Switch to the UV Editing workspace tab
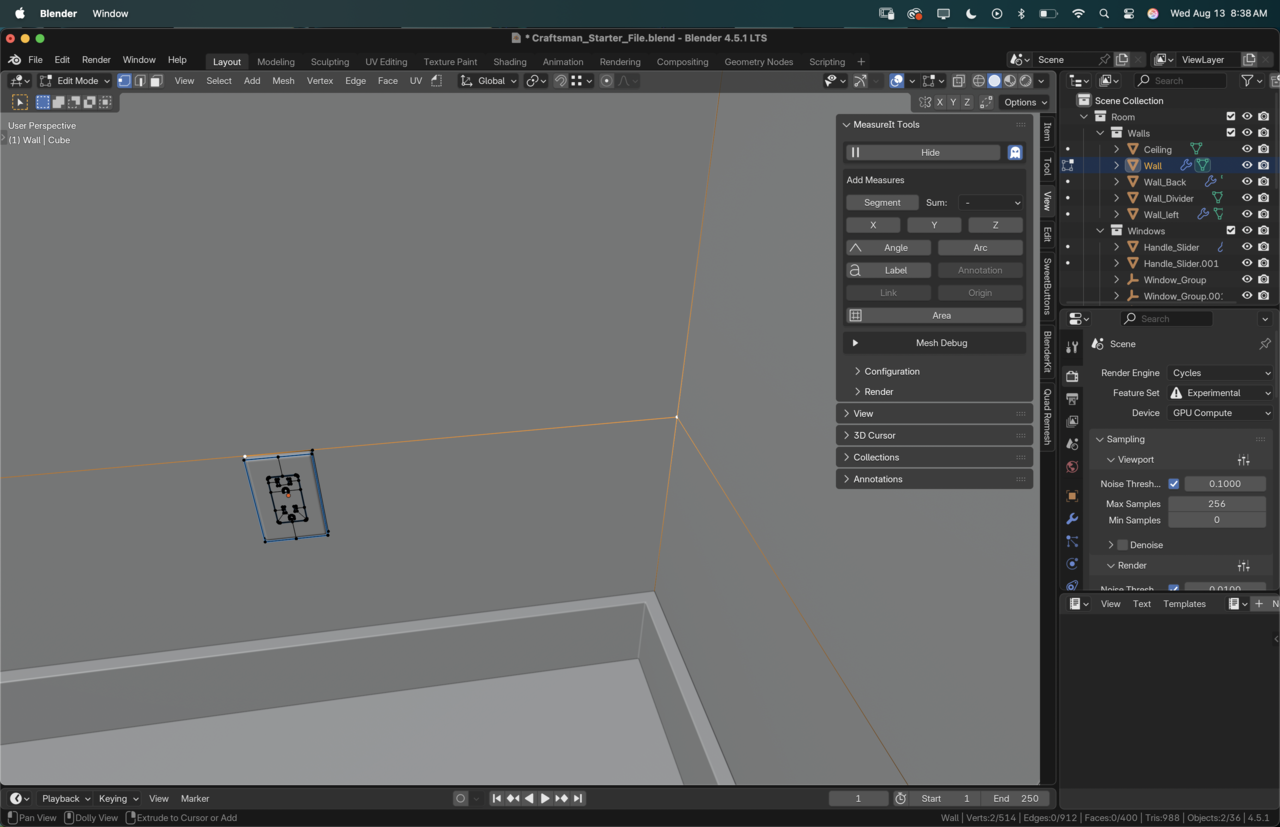This screenshot has width=1280, height=827. pyautogui.click(x=386, y=62)
